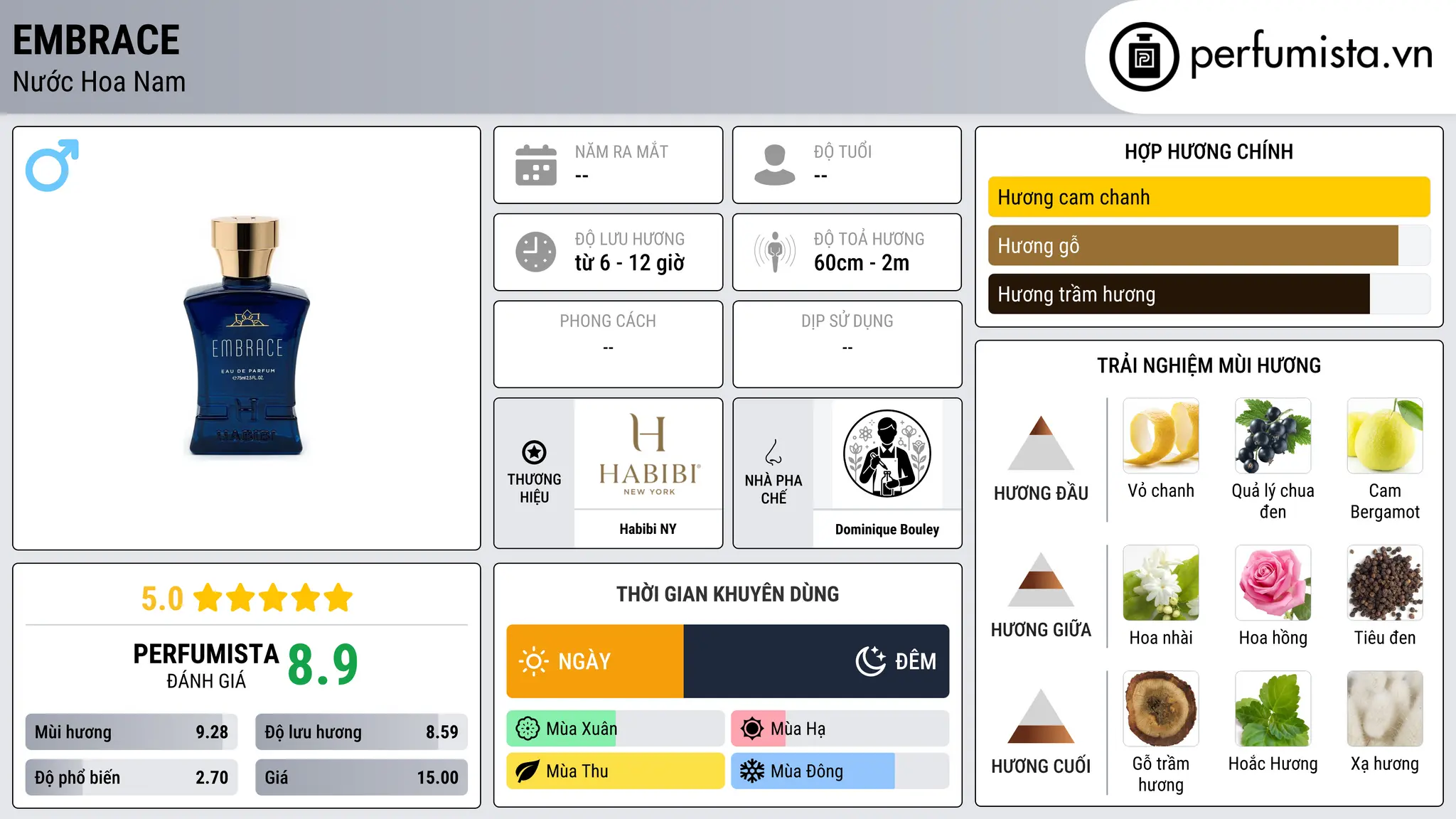This screenshot has width=1456, height=819.
Task: Click the nose icon above Nhà pha chế
Action: [x=773, y=452]
